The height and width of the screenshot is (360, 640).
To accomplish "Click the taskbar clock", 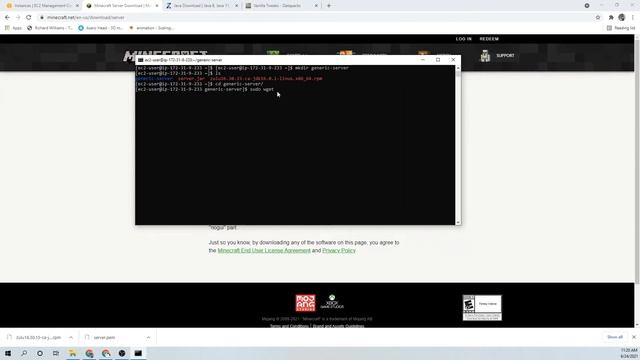I will point(629,353).
